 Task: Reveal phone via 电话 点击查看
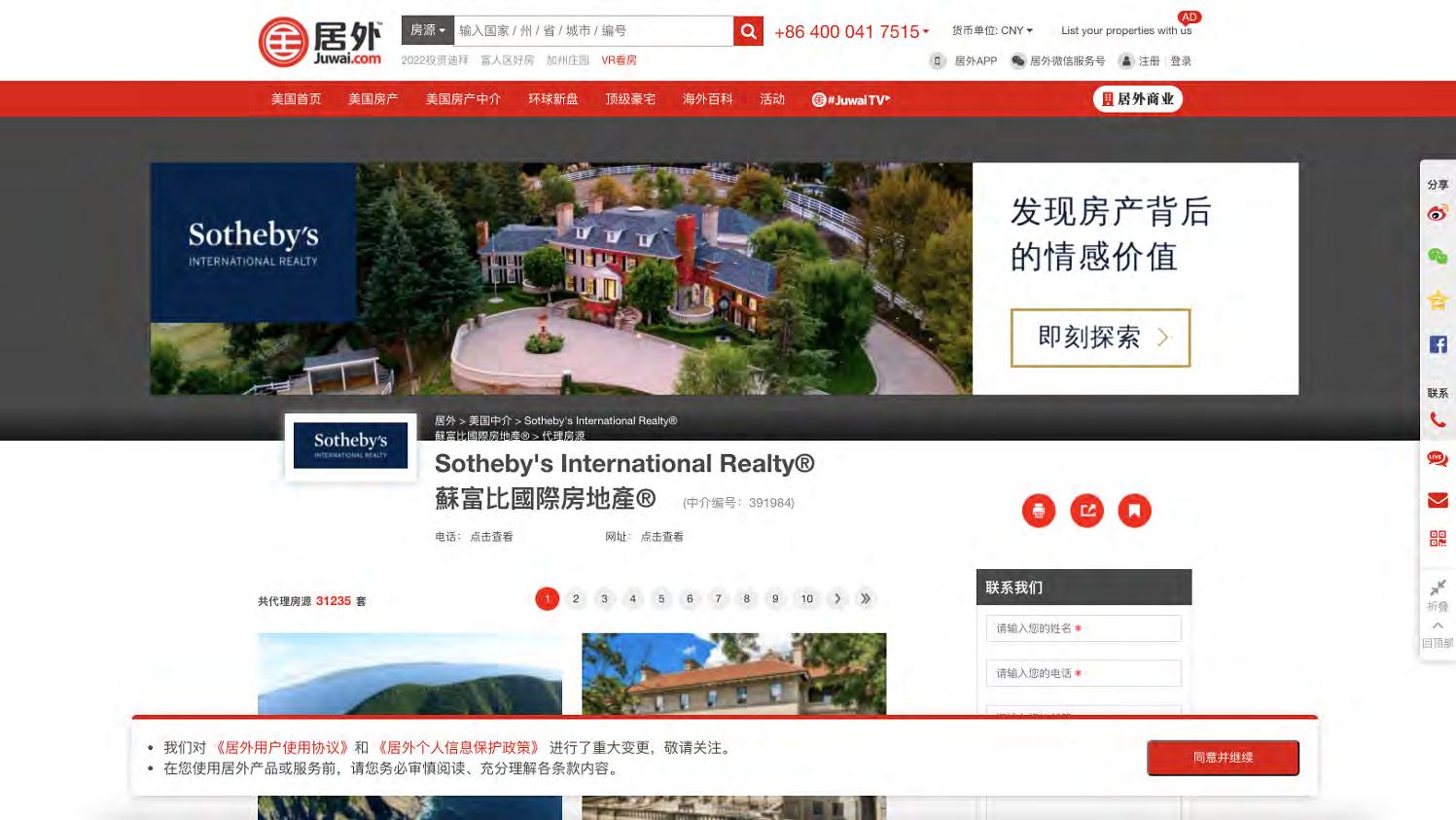[x=491, y=537]
